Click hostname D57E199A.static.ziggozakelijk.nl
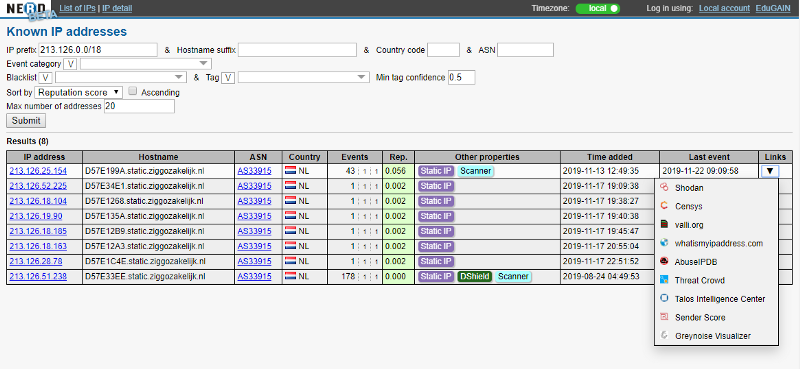800x369 pixels. coord(144,171)
